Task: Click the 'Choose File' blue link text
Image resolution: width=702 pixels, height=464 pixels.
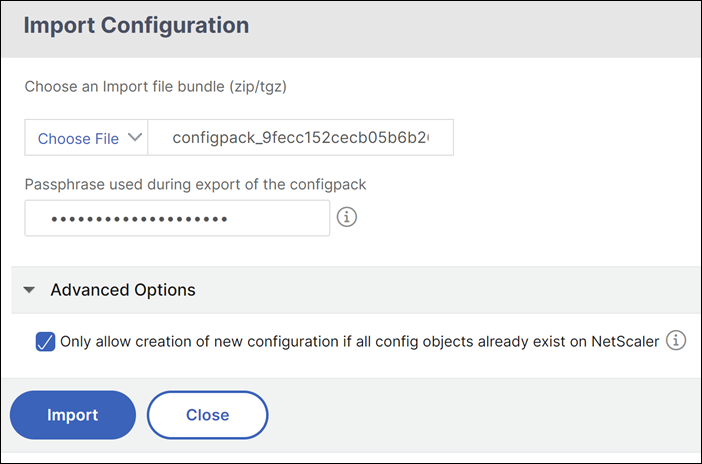Action: click(x=78, y=138)
